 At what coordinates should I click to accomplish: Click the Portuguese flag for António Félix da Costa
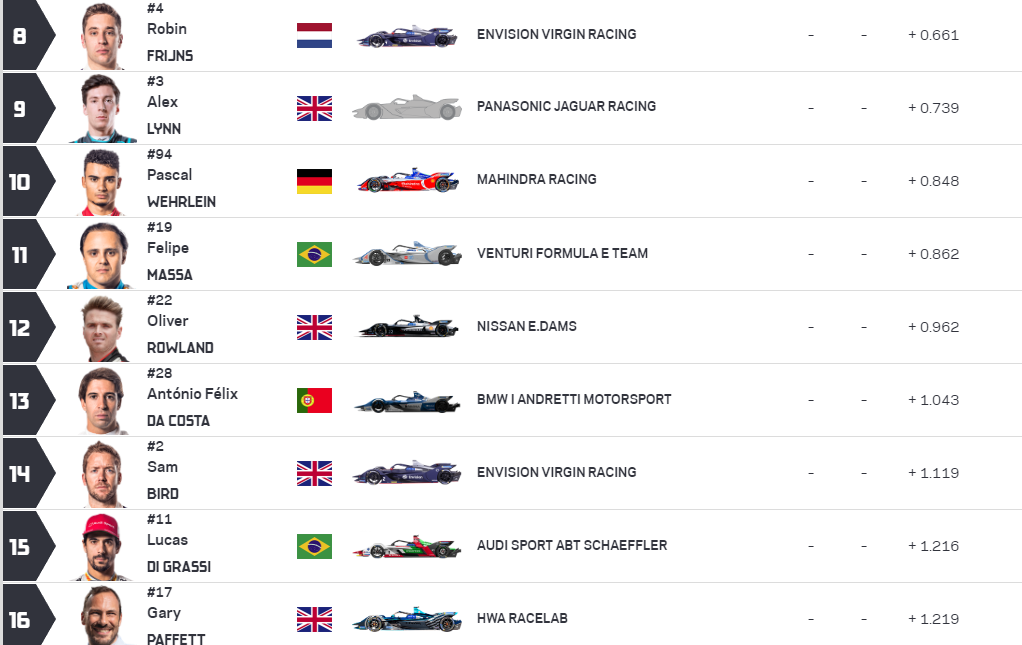coord(314,400)
